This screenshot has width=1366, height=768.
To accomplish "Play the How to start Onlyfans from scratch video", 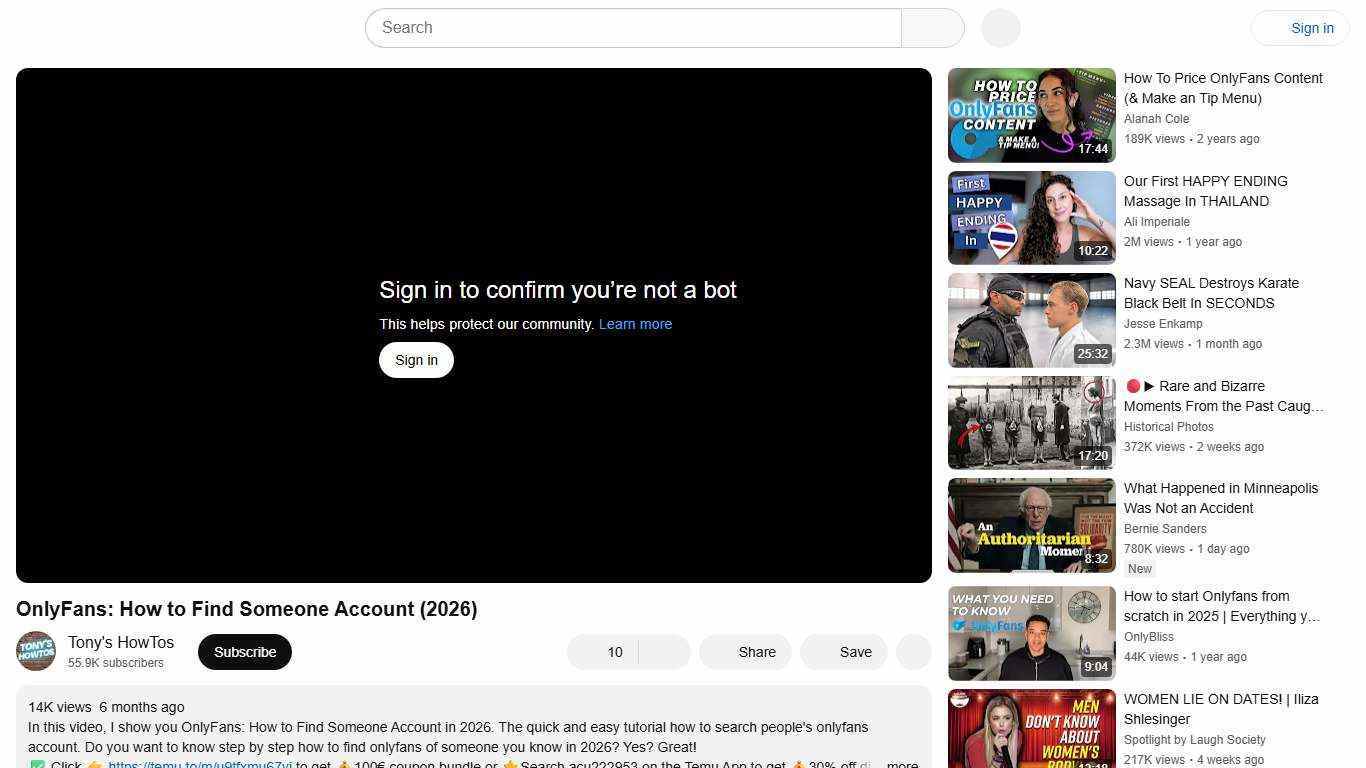I will 1031,632.
